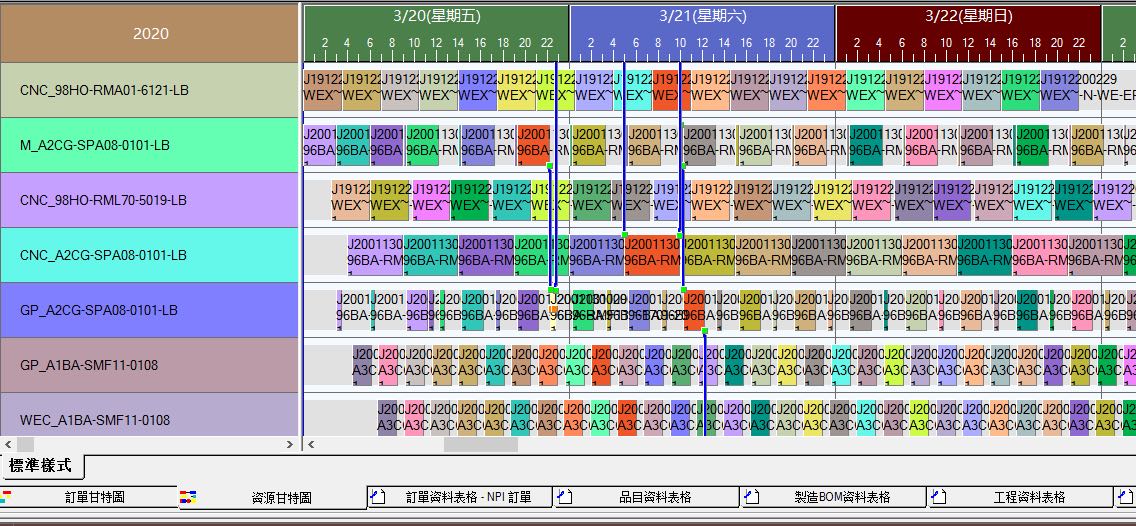Select the 標準樣式 style tab

coord(41,466)
